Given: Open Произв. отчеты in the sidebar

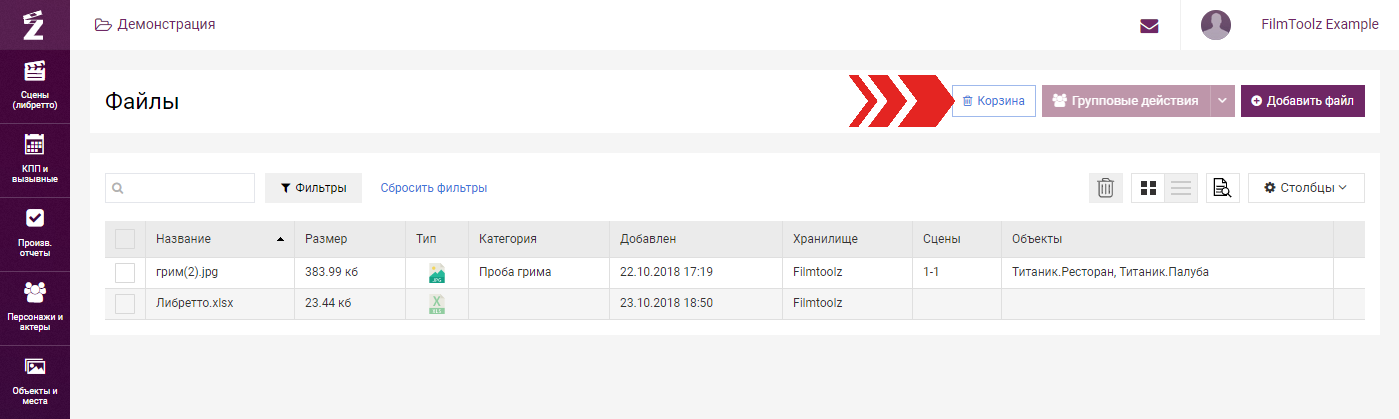Looking at the screenshot, I should (35, 234).
